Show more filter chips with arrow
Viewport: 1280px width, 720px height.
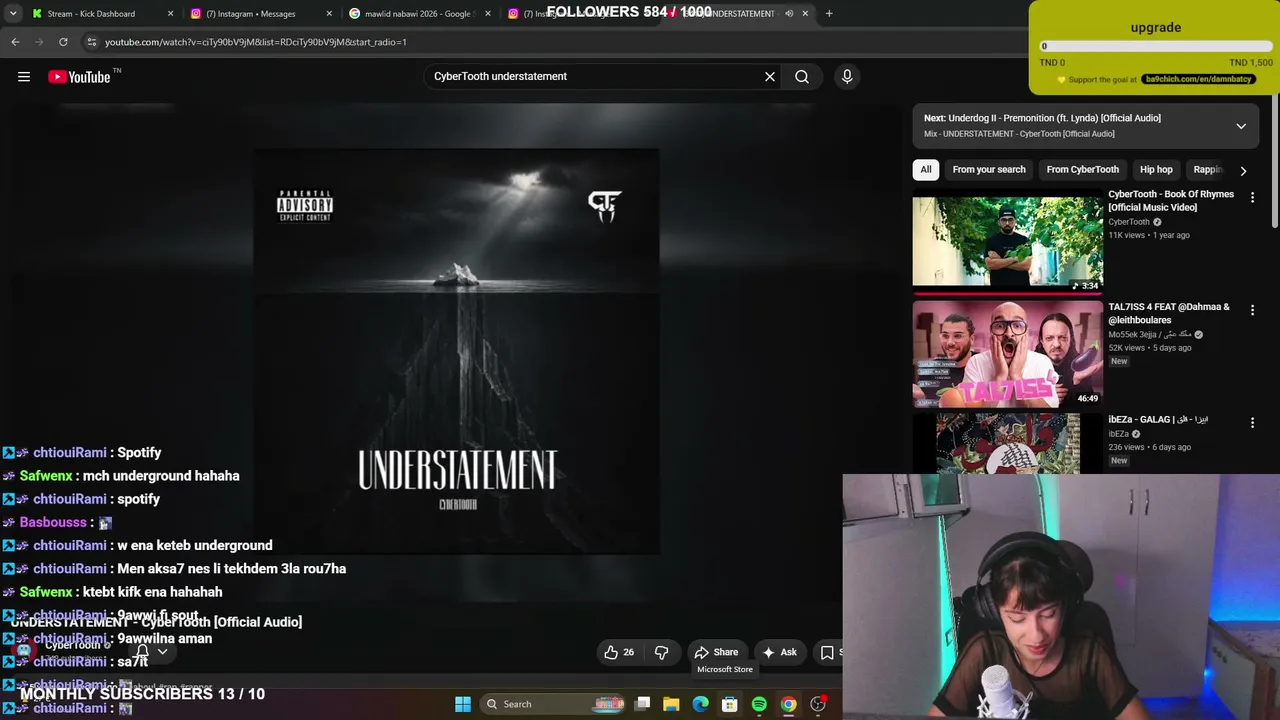[1243, 170]
